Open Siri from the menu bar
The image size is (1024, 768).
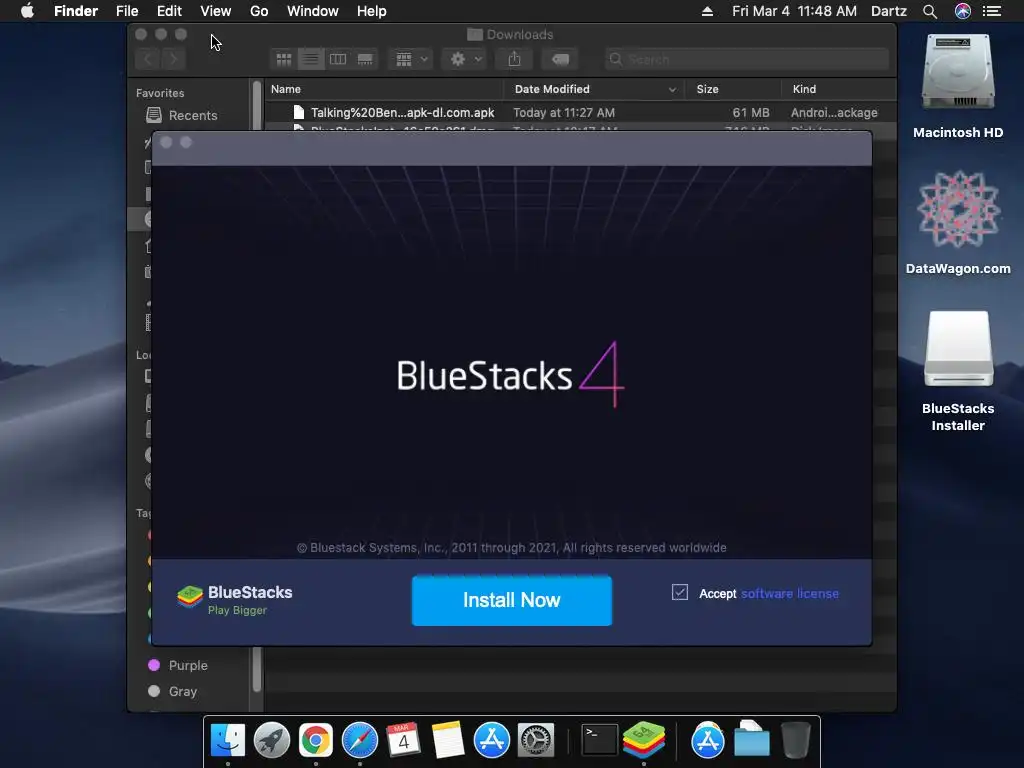[963, 11]
